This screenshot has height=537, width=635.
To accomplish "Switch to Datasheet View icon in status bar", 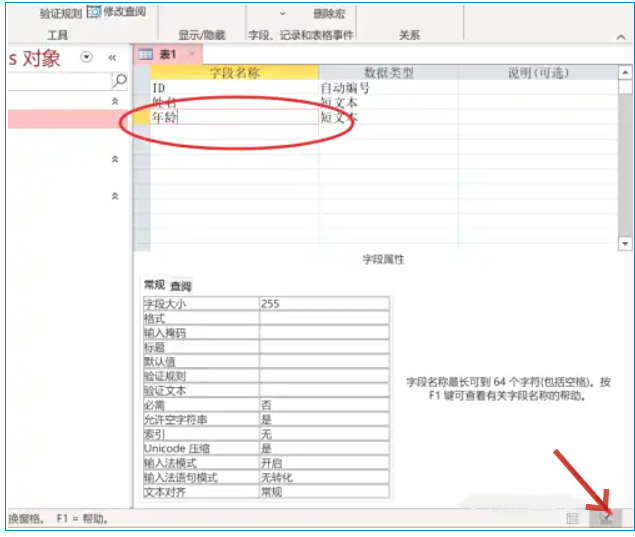I will (573, 518).
